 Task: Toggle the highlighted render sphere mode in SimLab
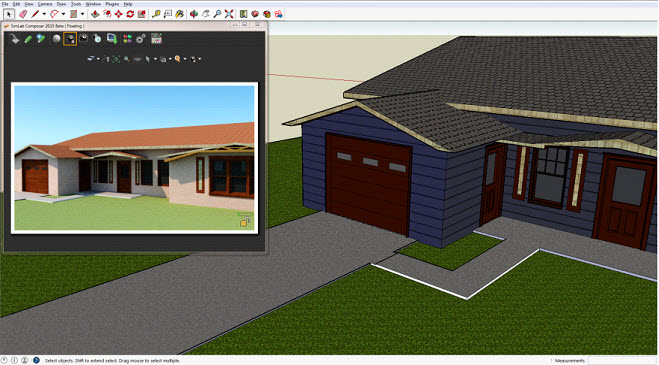(x=70, y=39)
